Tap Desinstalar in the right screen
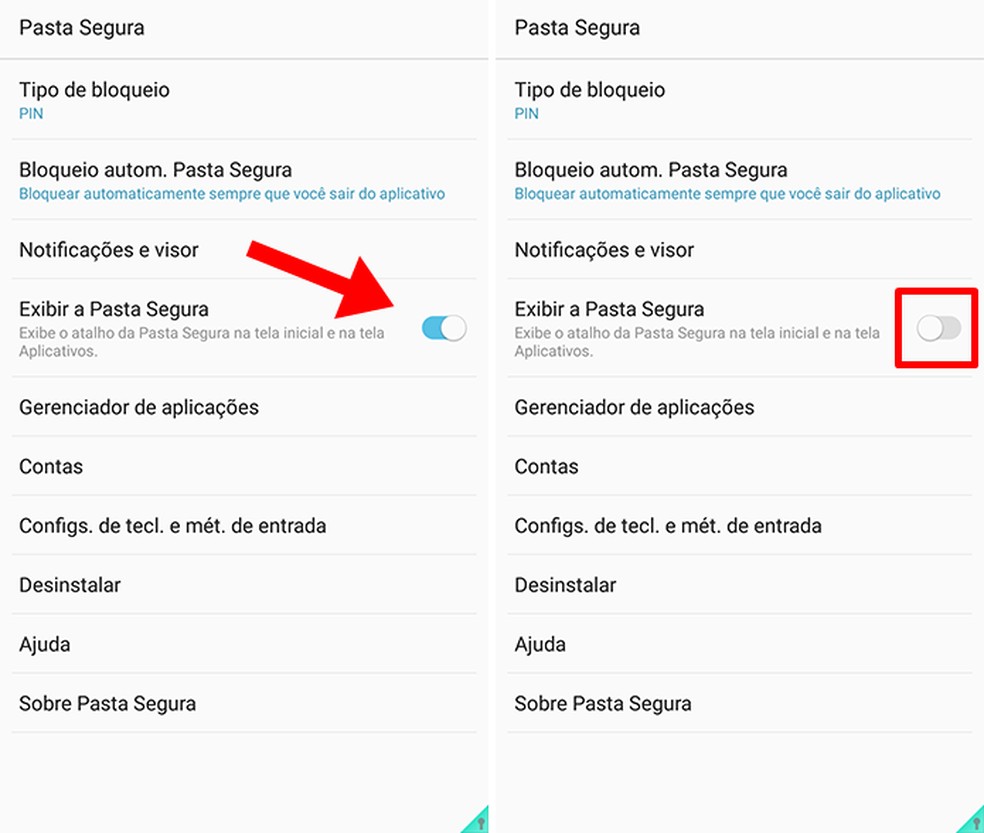 pyautogui.click(x=739, y=585)
